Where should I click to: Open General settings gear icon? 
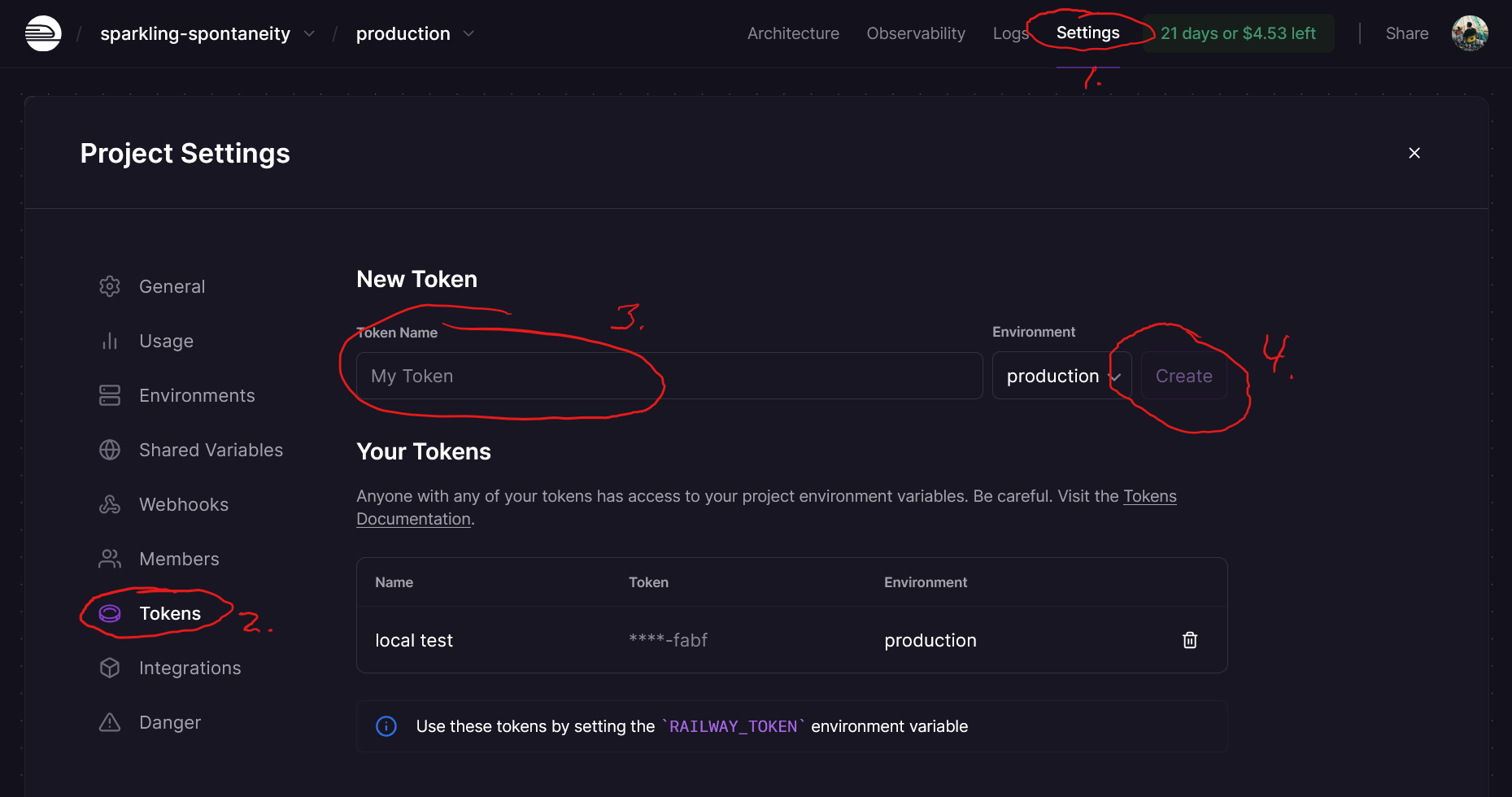110,286
